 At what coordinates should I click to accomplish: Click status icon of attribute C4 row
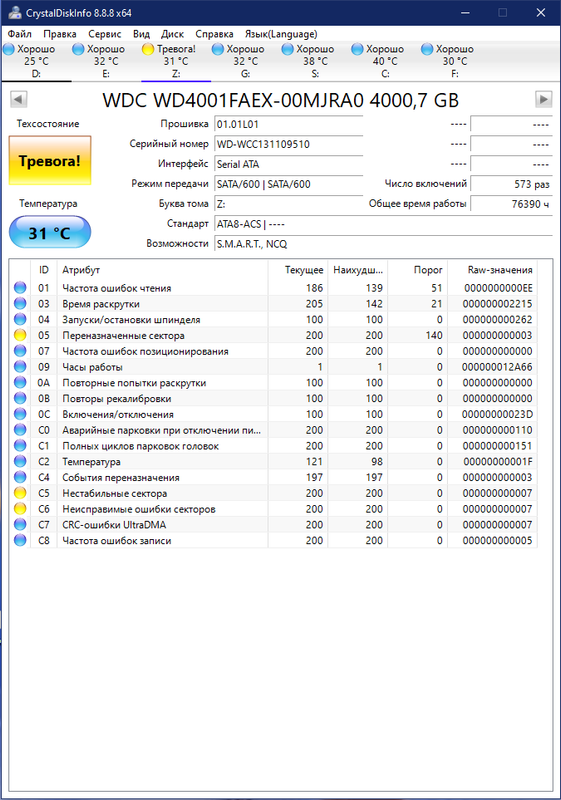point(20,478)
